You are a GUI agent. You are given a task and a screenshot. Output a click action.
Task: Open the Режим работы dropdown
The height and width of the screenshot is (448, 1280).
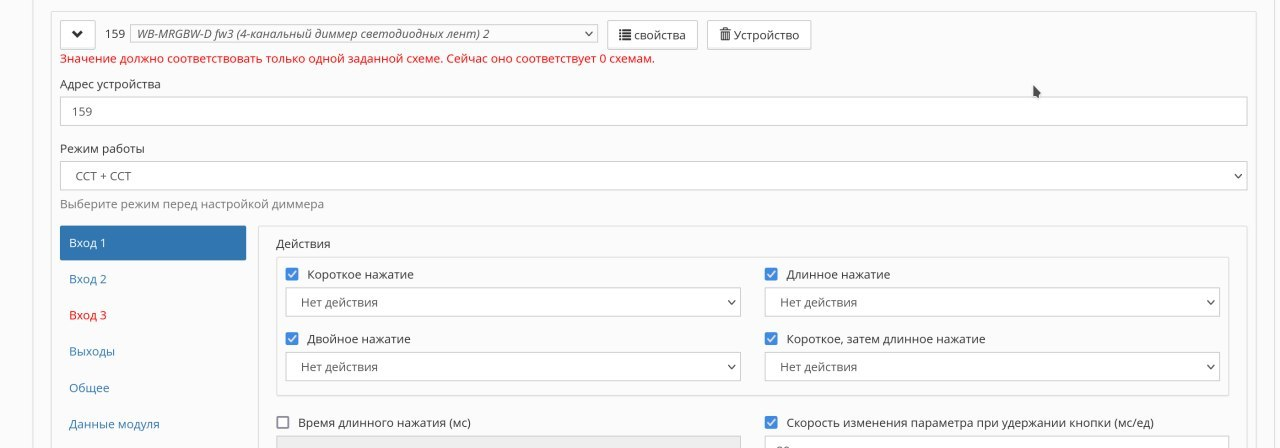click(x=653, y=175)
